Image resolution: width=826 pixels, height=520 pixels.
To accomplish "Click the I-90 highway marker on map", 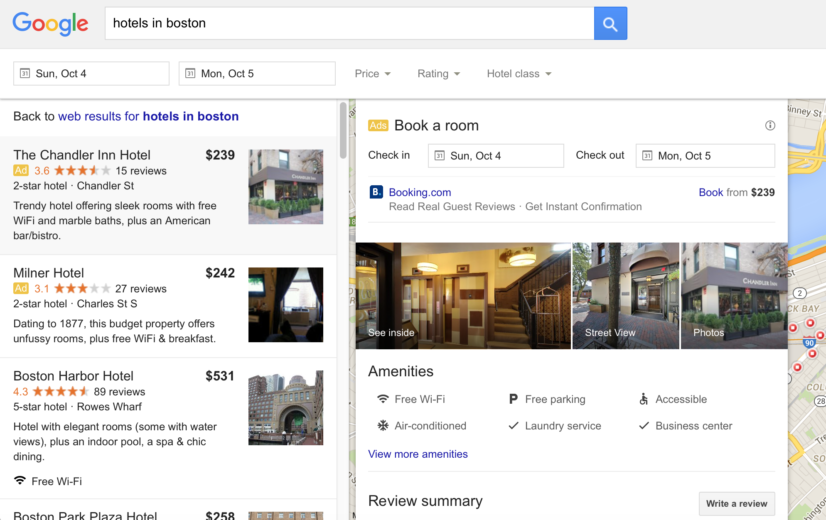I will click(810, 343).
